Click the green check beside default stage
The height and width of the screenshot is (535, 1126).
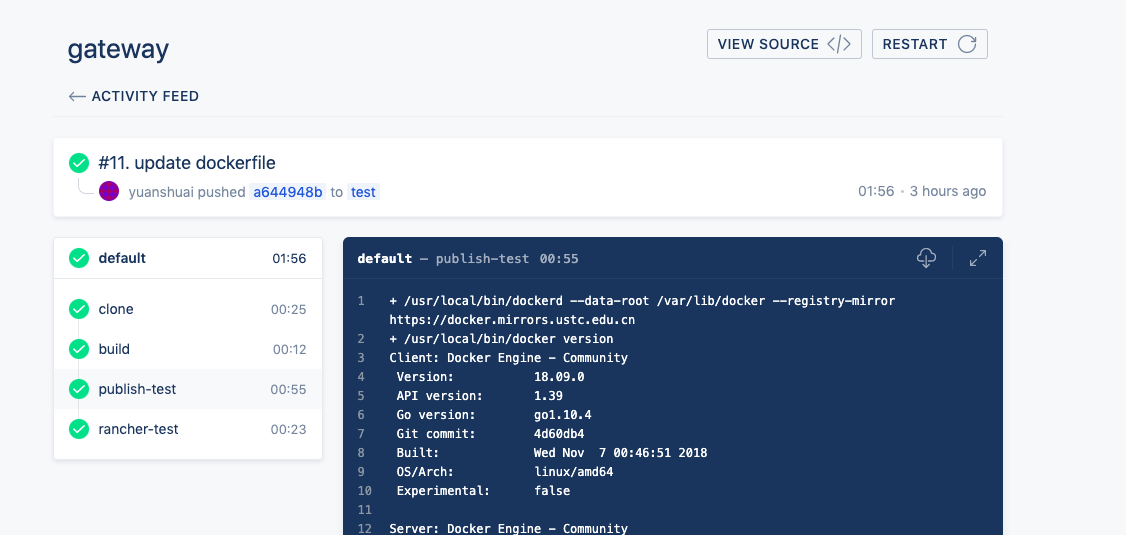coord(79,258)
